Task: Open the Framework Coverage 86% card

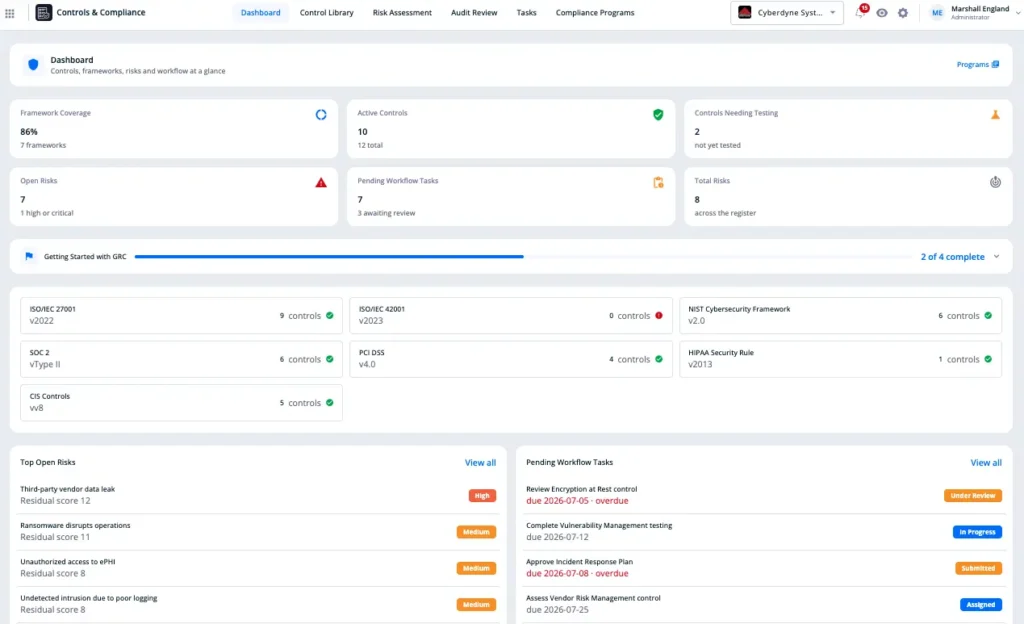Action: (x=174, y=129)
